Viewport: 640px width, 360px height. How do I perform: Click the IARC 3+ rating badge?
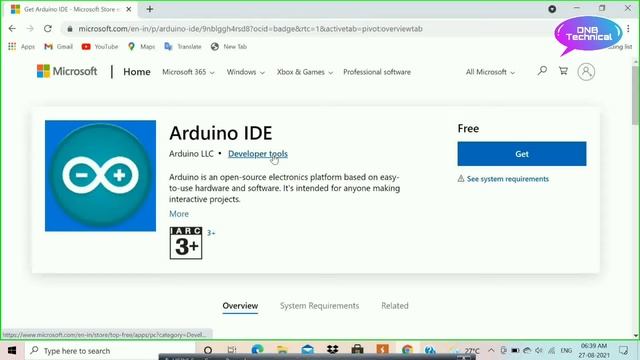(x=186, y=243)
